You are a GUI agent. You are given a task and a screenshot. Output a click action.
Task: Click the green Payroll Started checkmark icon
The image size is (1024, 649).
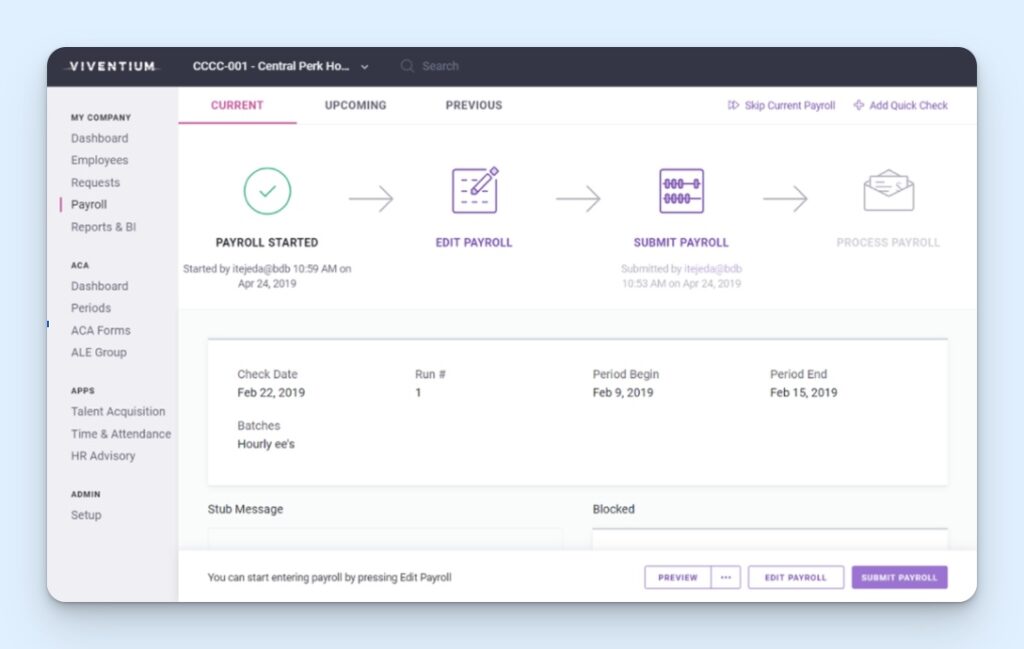click(x=267, y=191)
